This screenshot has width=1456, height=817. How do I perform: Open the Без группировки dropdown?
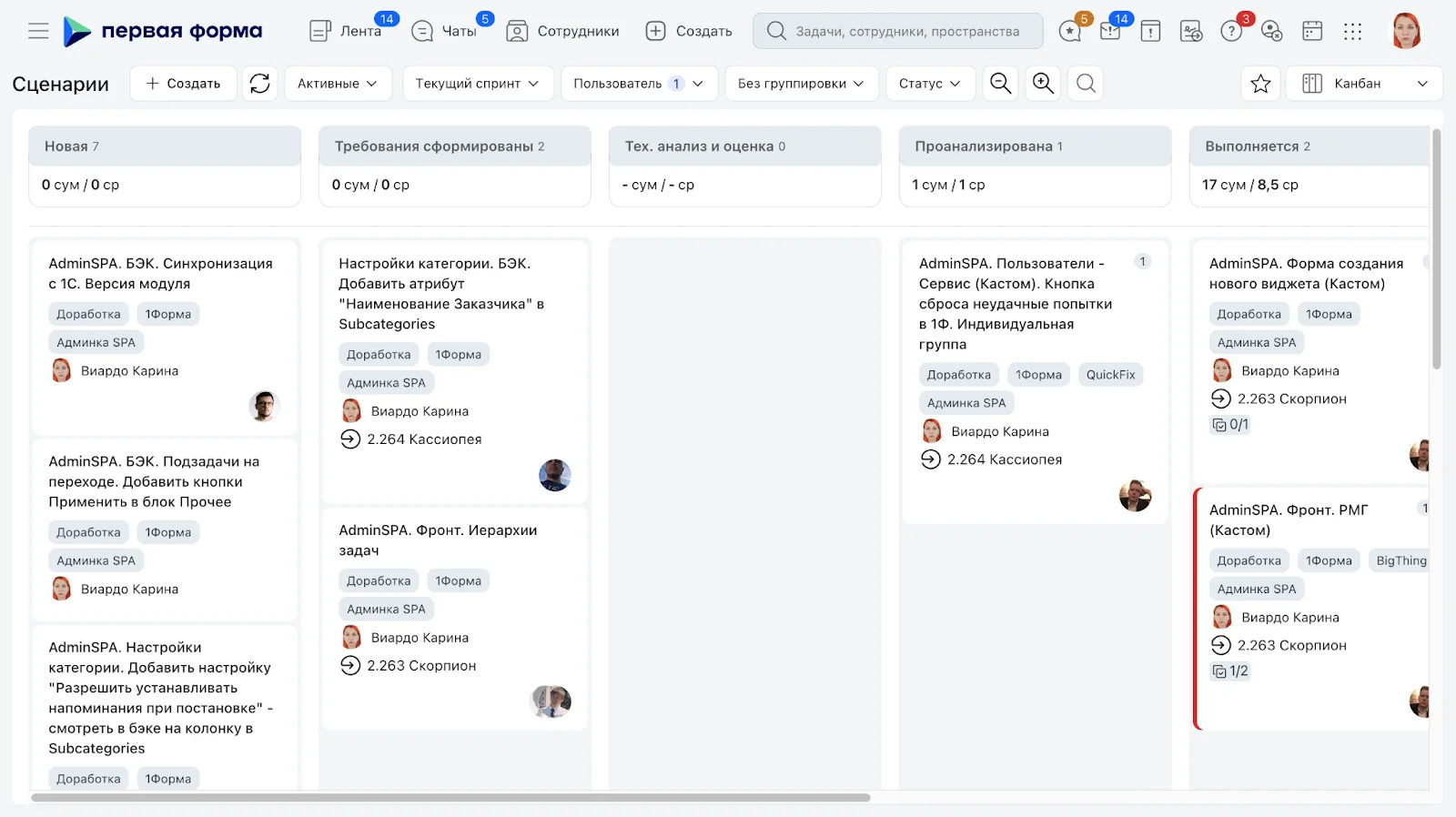(801, 84)
